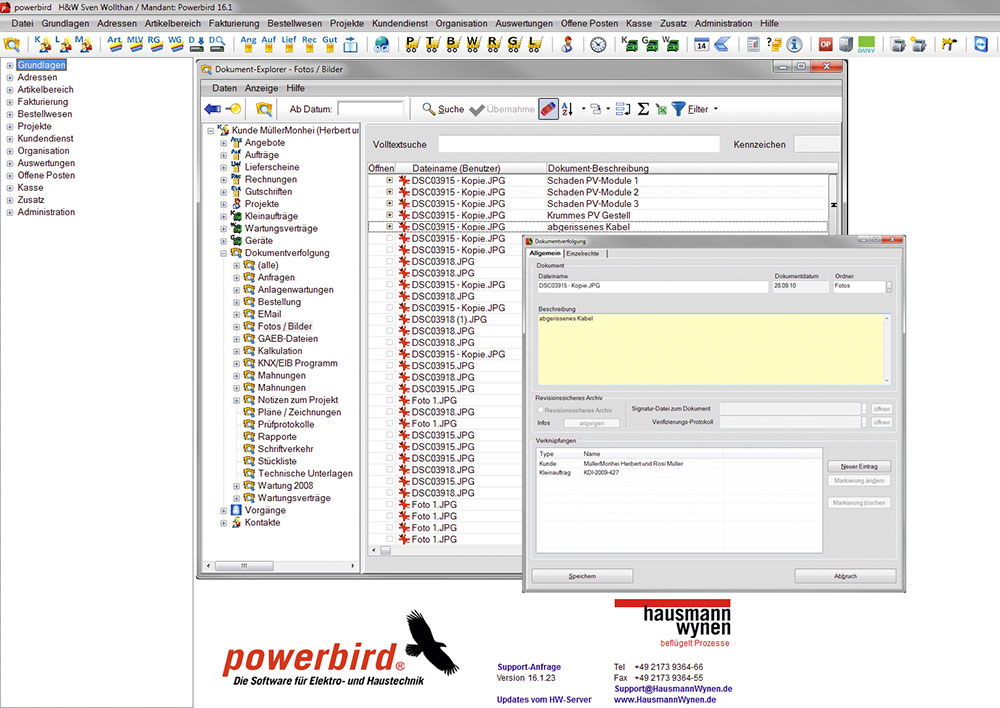The image size is (1000, 708).
Task: Tick the Öffnen checkbox for Schaden PV-Module 2
Action: (x=389, y=192)
